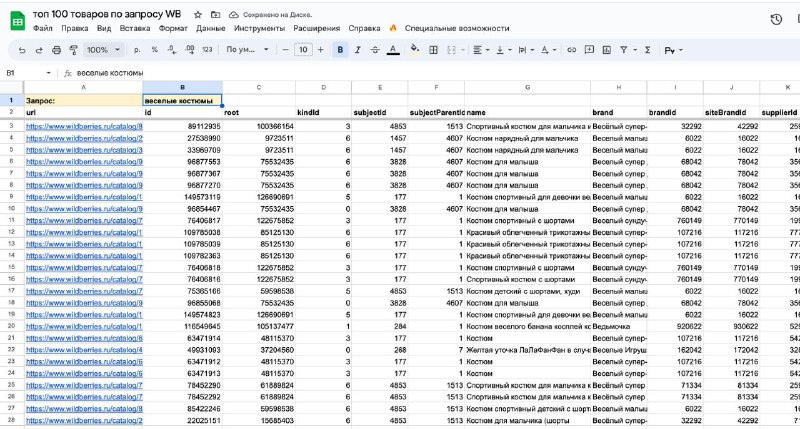Select cell containing id 89112935
800x429 pixels.
point(182,126)
